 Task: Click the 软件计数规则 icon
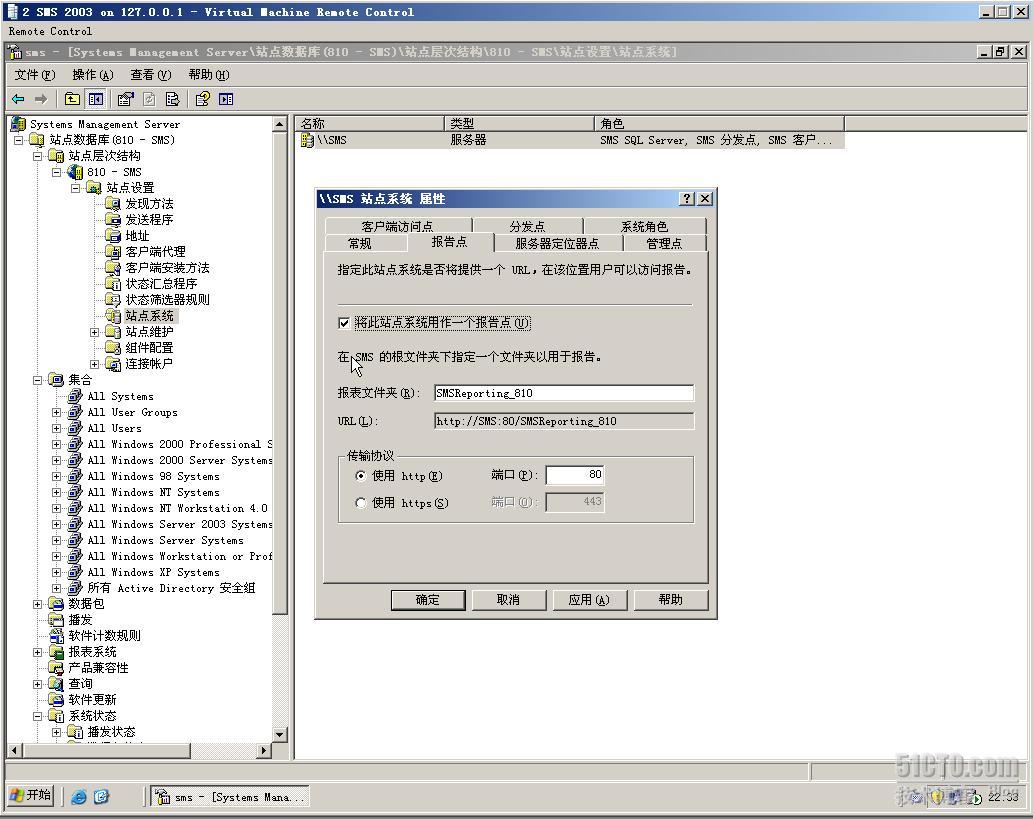point(57,636)
